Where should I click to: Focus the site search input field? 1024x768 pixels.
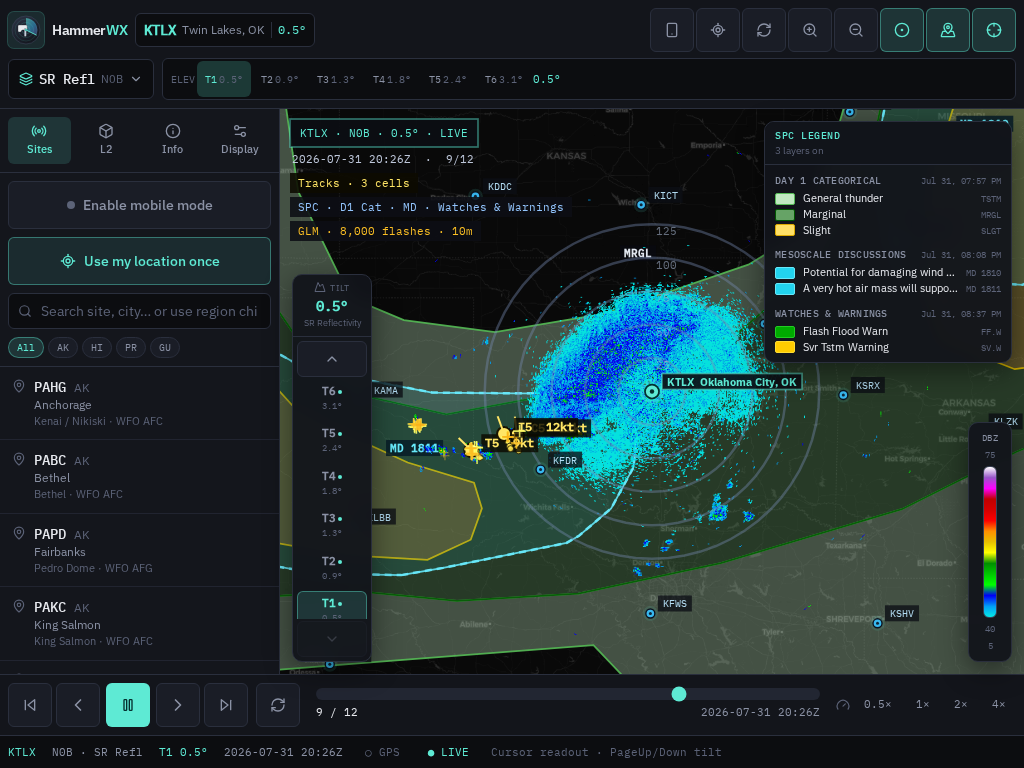(x=140, y=311)
